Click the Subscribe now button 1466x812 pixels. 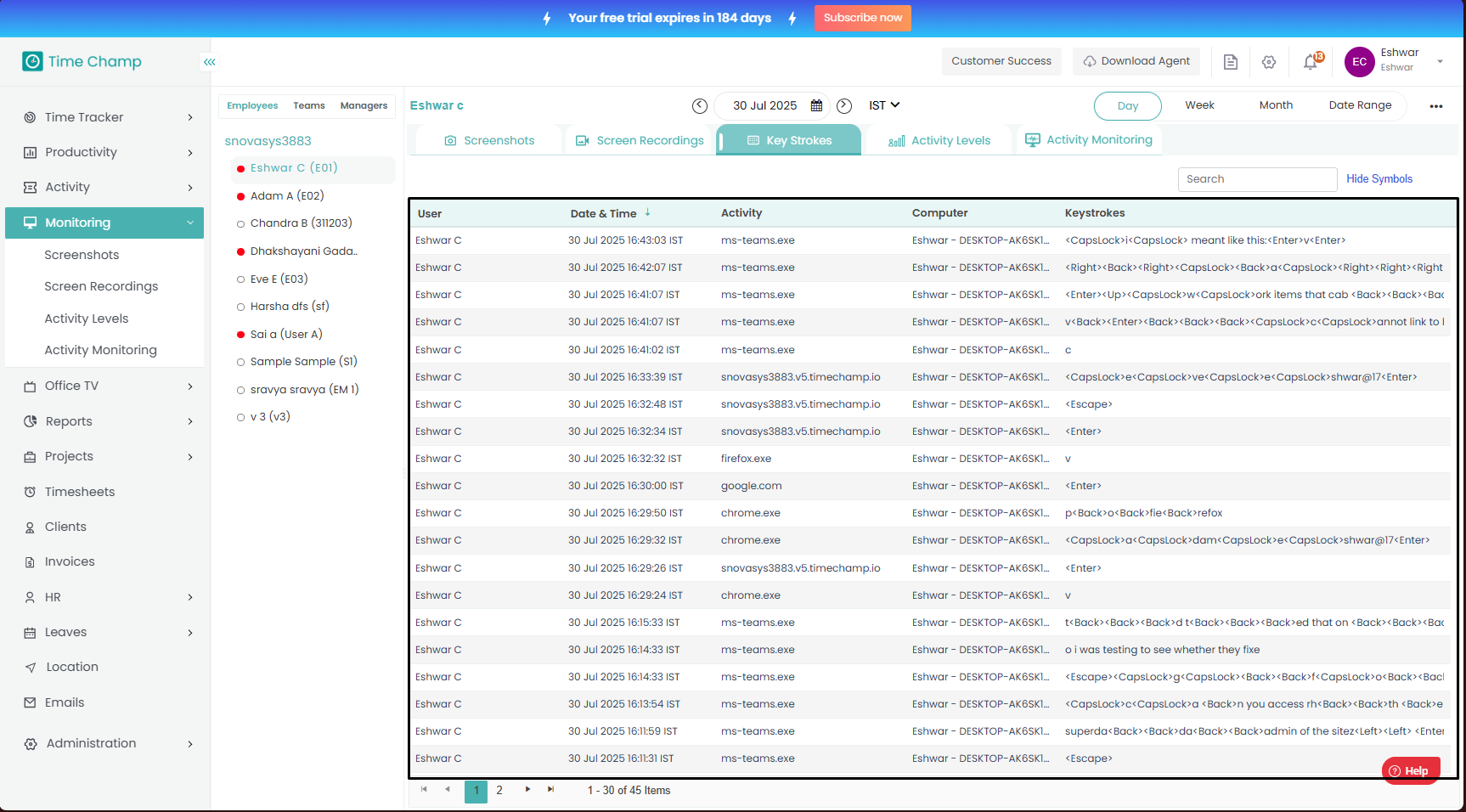click(862, 18)
